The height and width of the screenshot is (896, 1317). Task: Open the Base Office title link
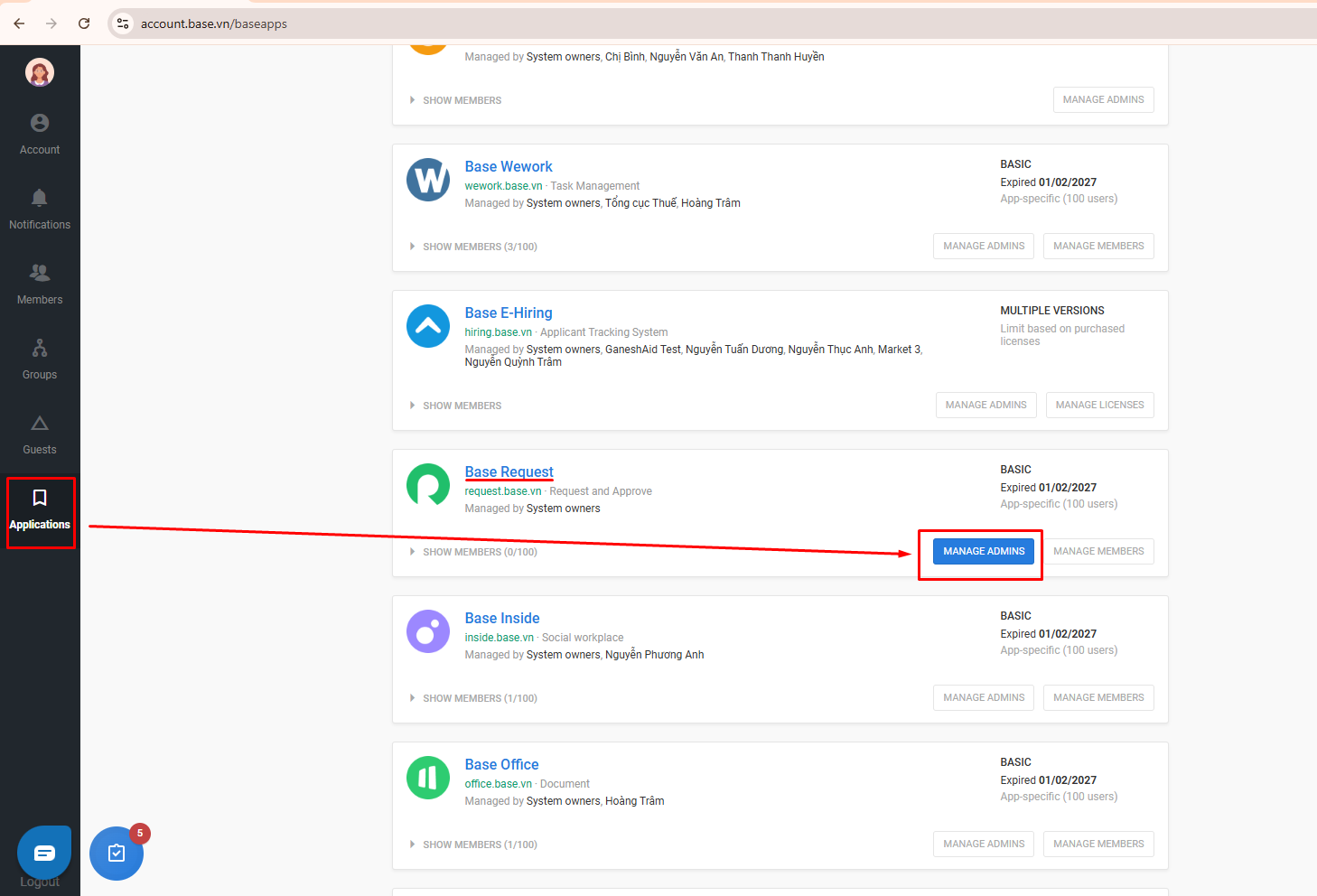(x=501, y=764)
